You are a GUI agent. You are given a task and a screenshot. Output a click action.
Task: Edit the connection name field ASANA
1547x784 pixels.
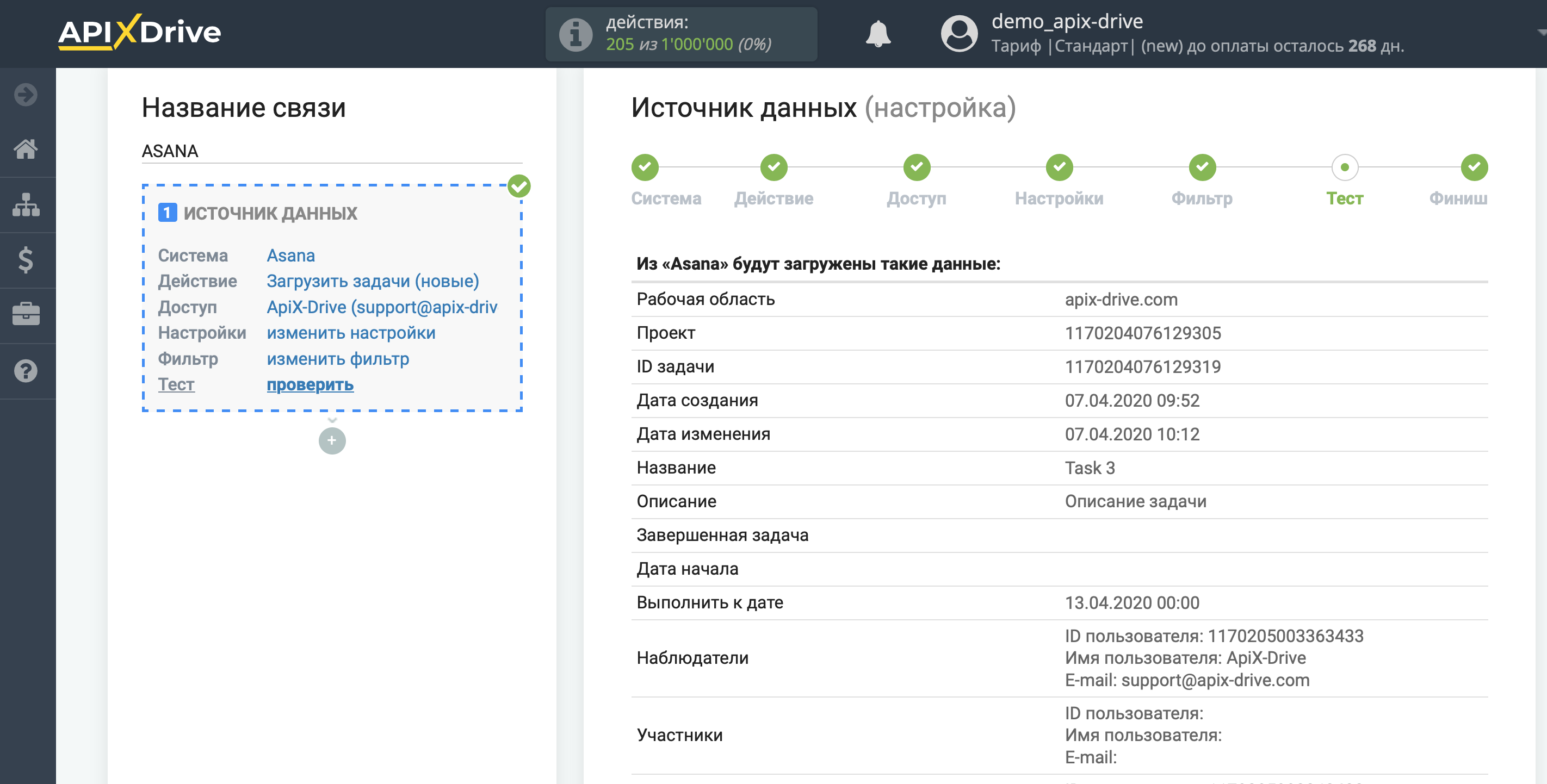pyautogui.click(x=332, y=151)
